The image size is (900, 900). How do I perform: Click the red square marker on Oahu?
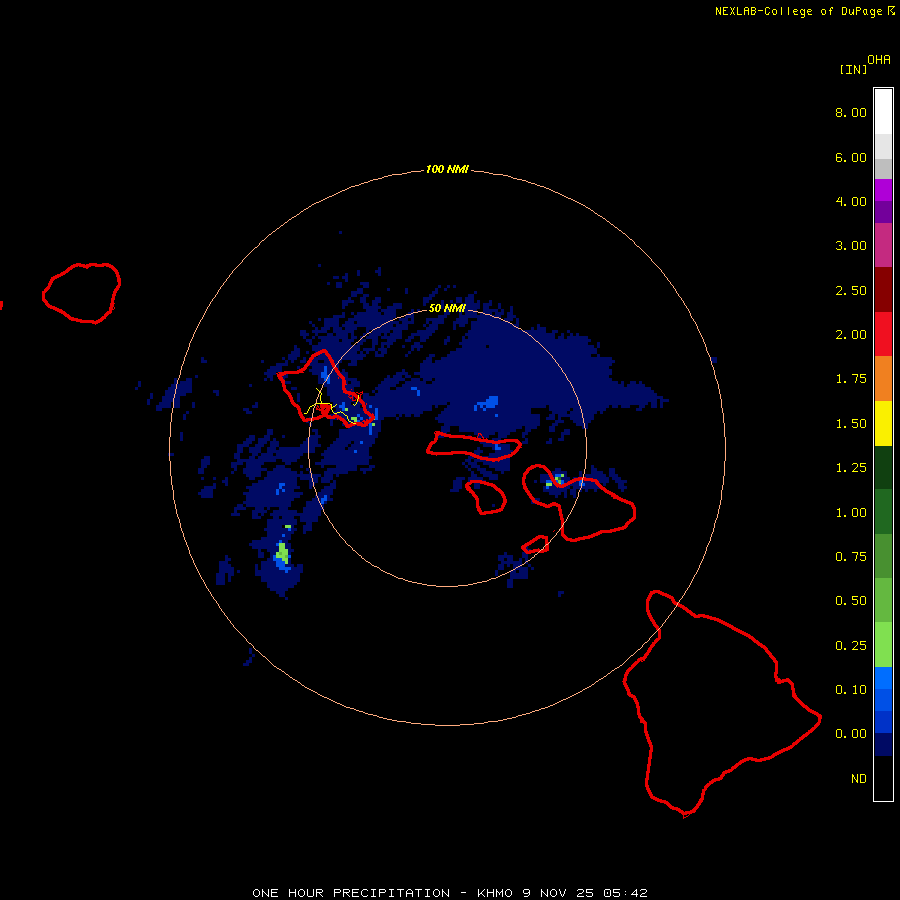[324, 409]
